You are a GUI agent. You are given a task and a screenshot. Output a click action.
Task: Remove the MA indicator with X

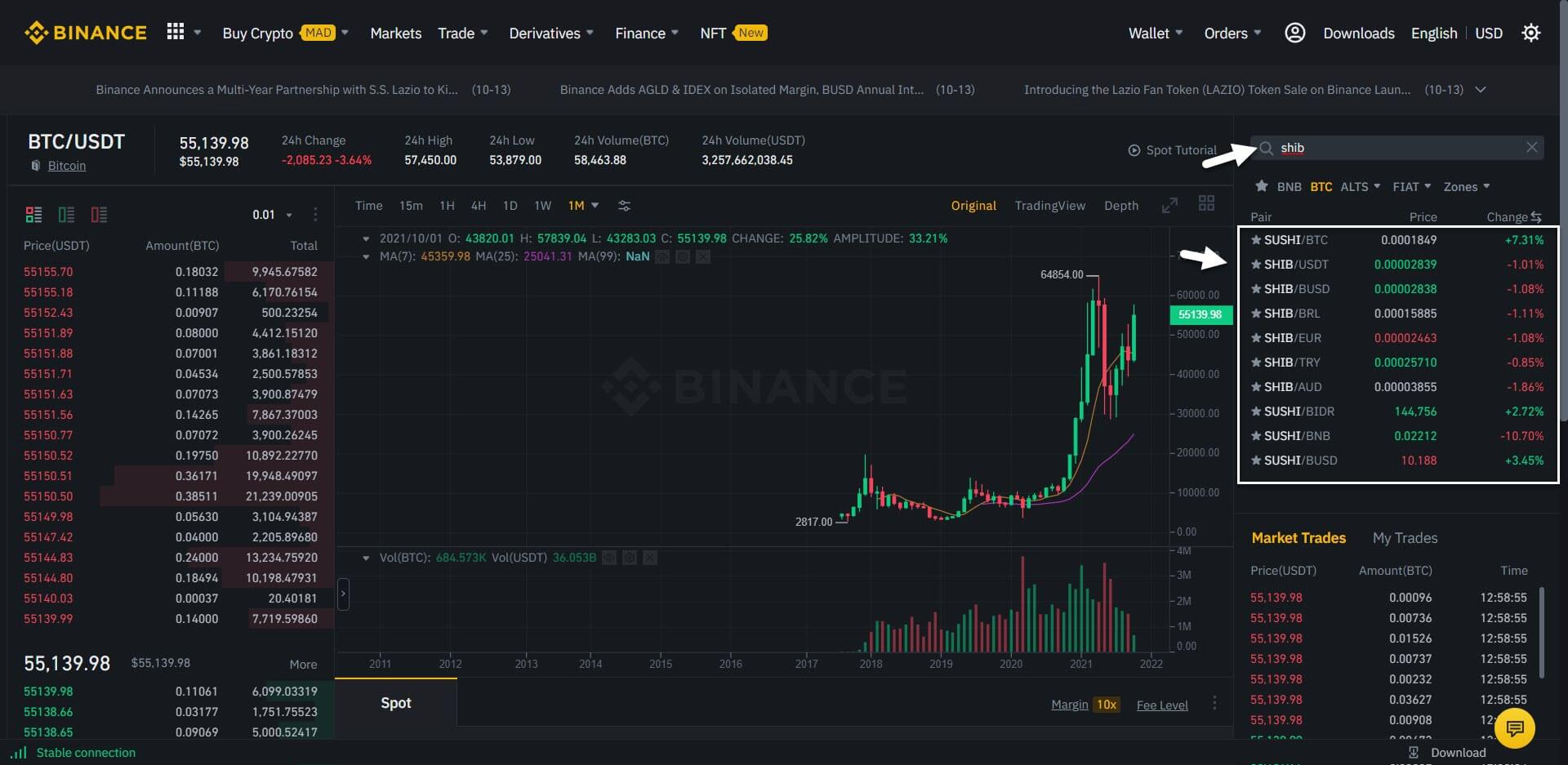coord(703,256)
